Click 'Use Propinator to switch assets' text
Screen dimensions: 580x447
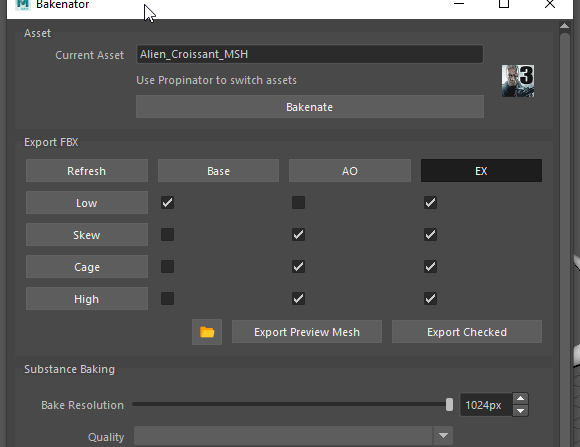click(216, 80)
